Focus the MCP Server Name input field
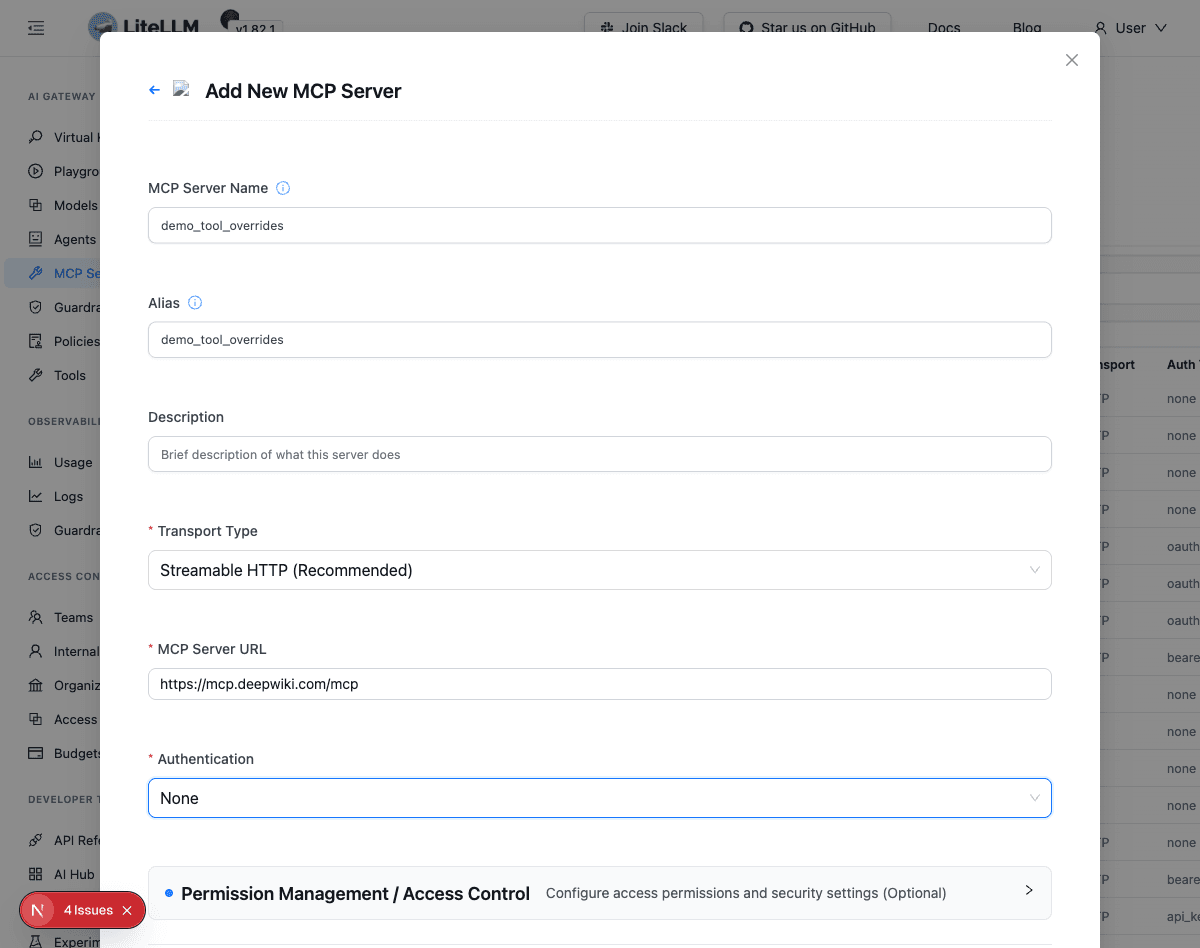1200x948 pixels. coord(600,225)
